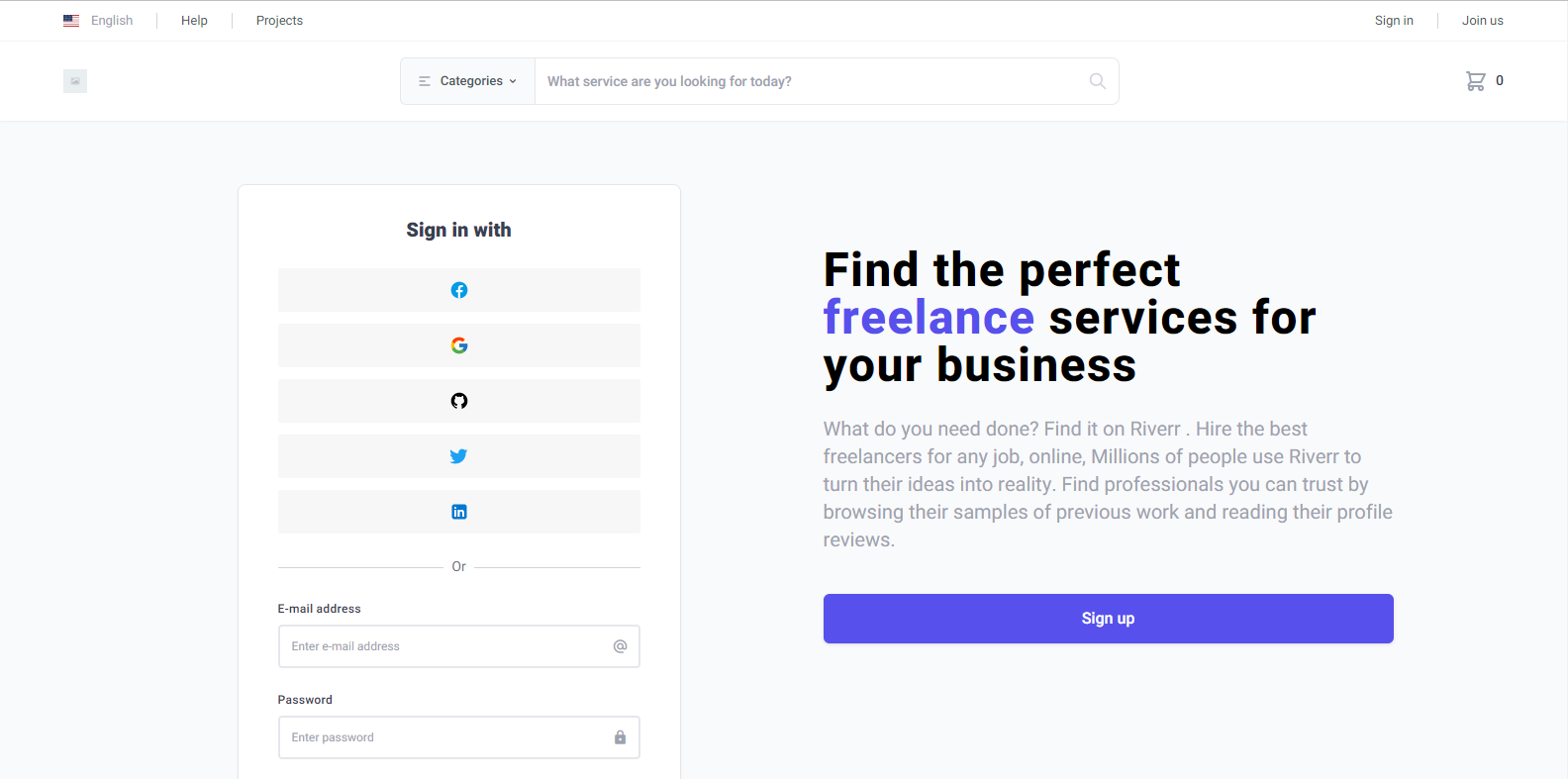Choose GitHub icon to sign in
Image resolution: width=1568 pixels, height=779 pixels.
[x=459, y=401]
